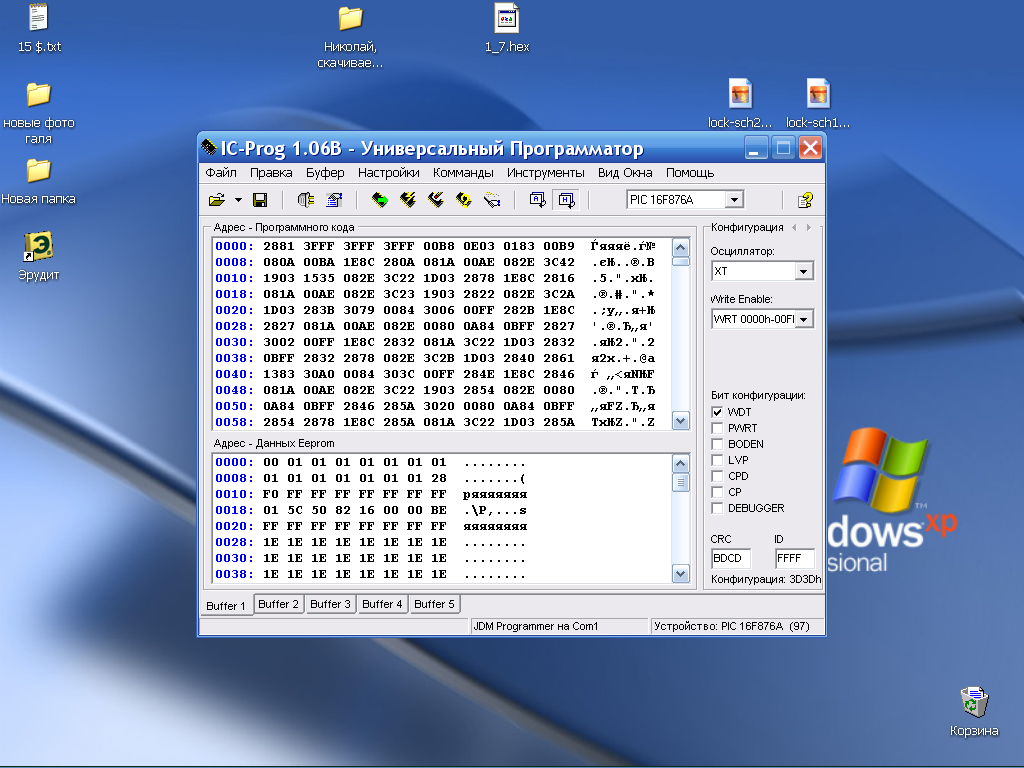The width and height of the screenshot is (1024, 768).
Task: Switch to assembler view icon A
Action: click(x=538, y=200)
